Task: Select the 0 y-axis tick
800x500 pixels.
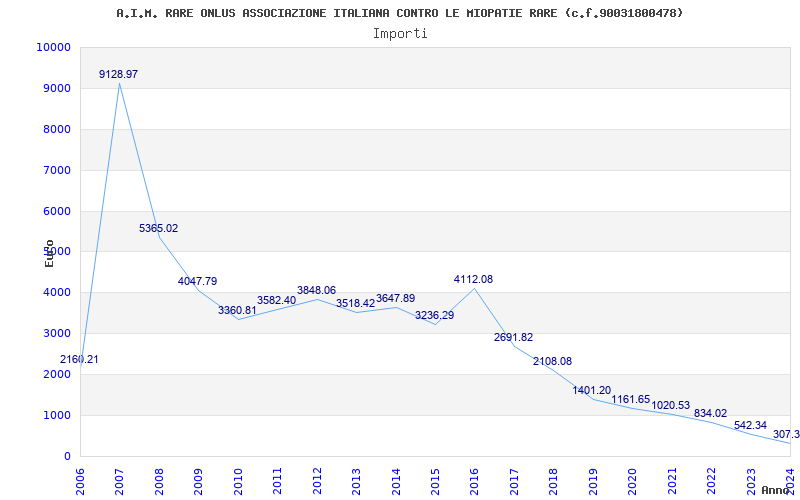Action: (x=67, y=456)
